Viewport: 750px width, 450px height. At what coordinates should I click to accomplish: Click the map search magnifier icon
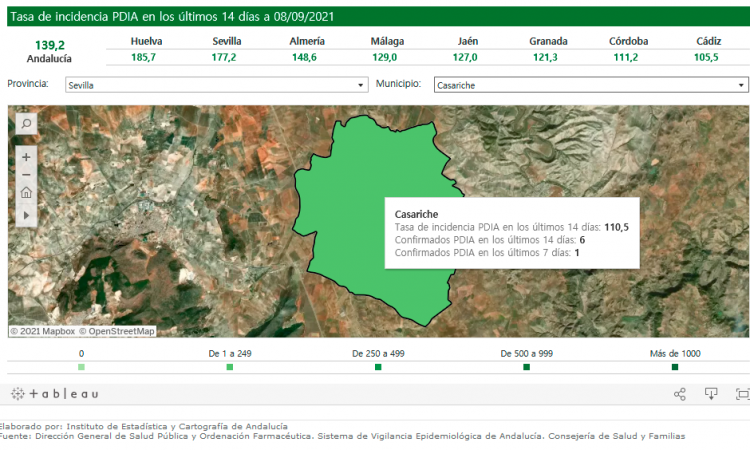click(x=26, y=123)
